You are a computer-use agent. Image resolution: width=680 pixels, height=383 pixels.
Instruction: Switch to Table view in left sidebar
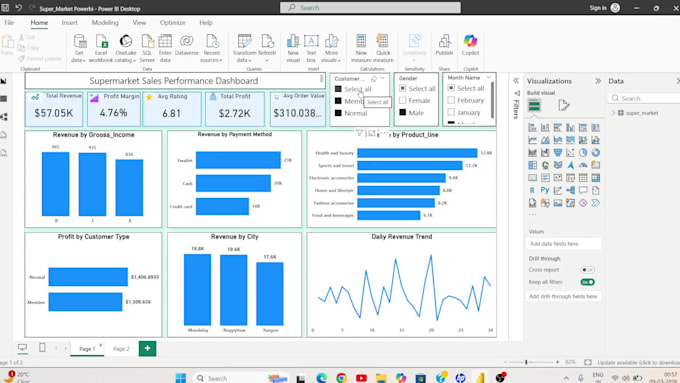[x=4, y=99]
